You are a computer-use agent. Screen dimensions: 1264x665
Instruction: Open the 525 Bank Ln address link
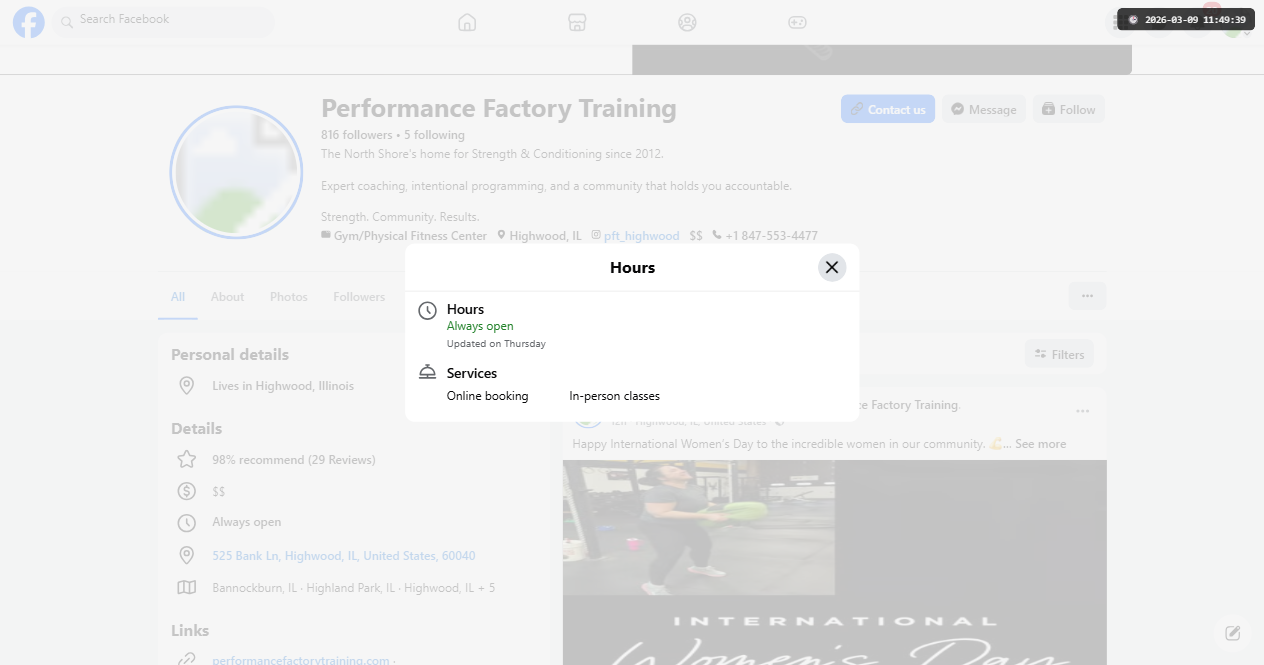click(344, 556)
